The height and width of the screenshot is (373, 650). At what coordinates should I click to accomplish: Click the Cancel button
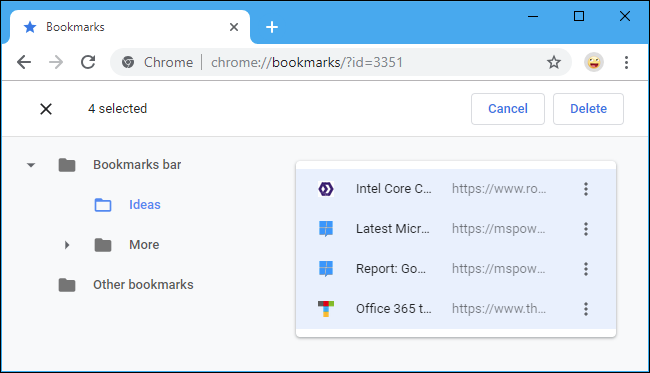click(508, 109)
